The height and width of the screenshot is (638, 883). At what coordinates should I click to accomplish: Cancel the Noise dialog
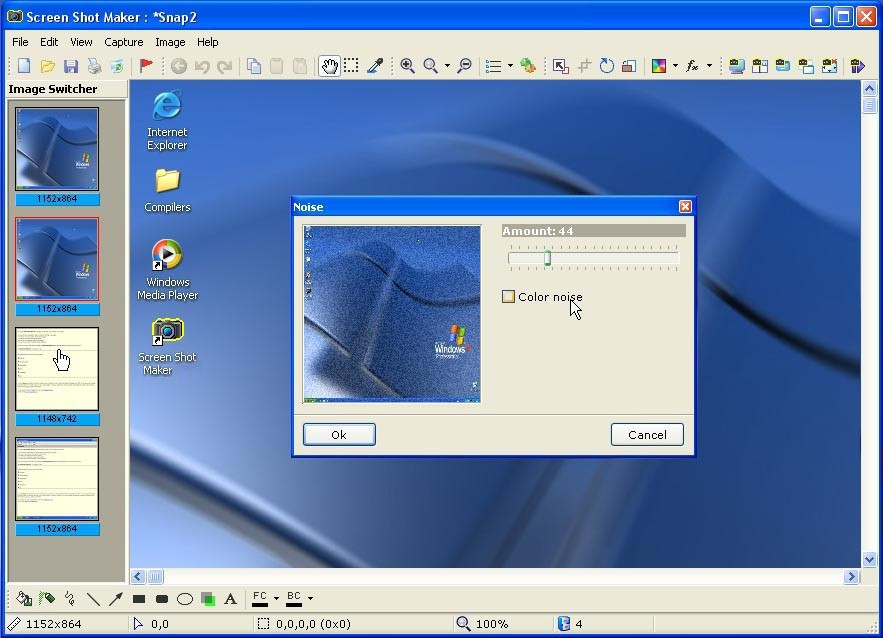(647, 435)
